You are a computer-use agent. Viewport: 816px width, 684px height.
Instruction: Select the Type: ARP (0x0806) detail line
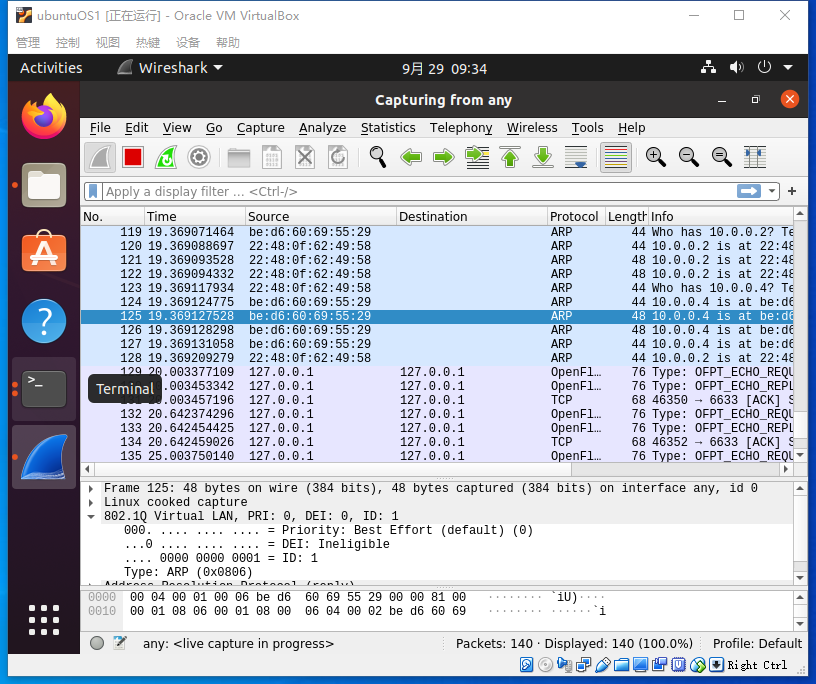click(x=188, y=572)
